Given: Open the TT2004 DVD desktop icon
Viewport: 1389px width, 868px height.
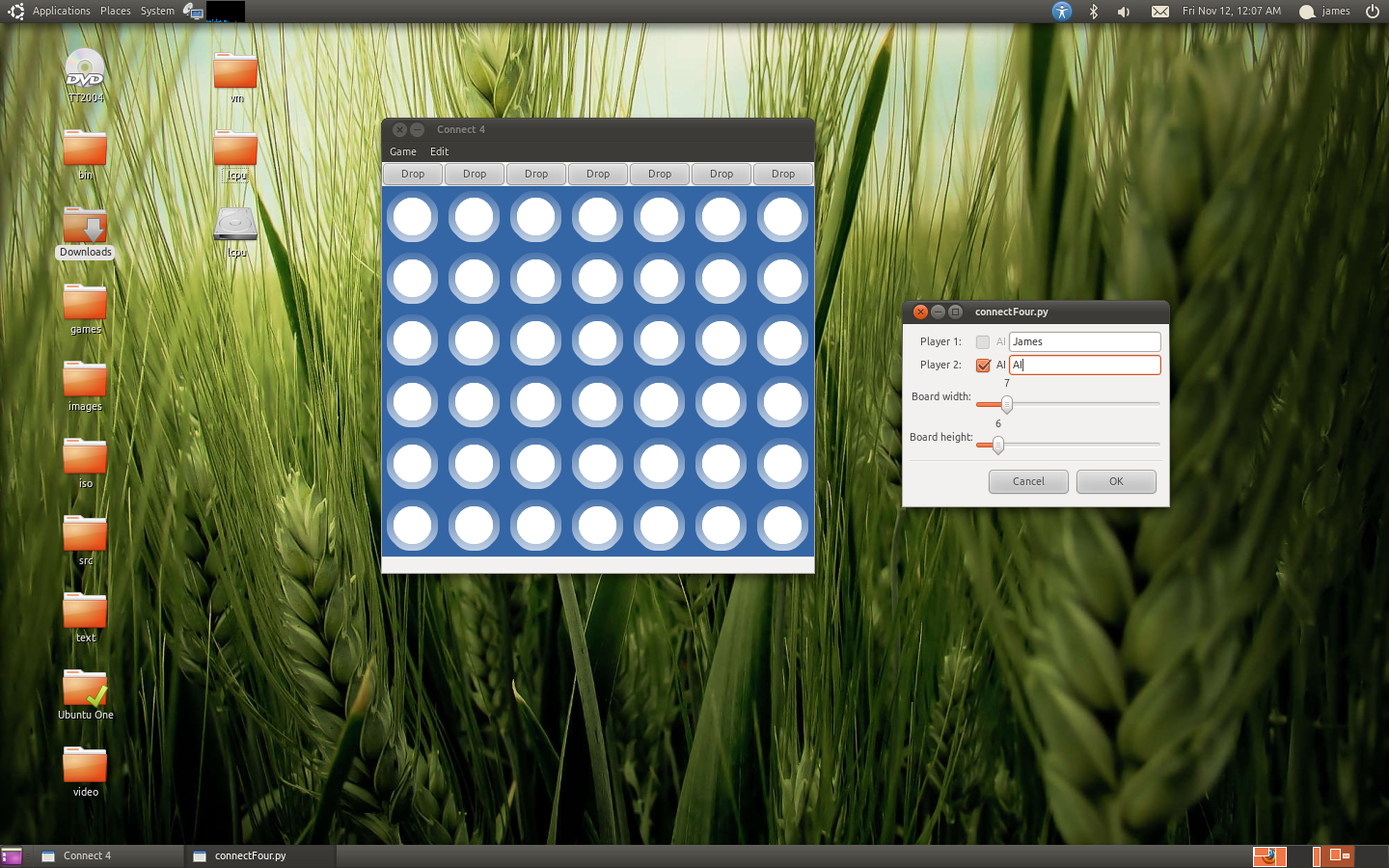Looking at the screenshot, I should tap(85, 70).
